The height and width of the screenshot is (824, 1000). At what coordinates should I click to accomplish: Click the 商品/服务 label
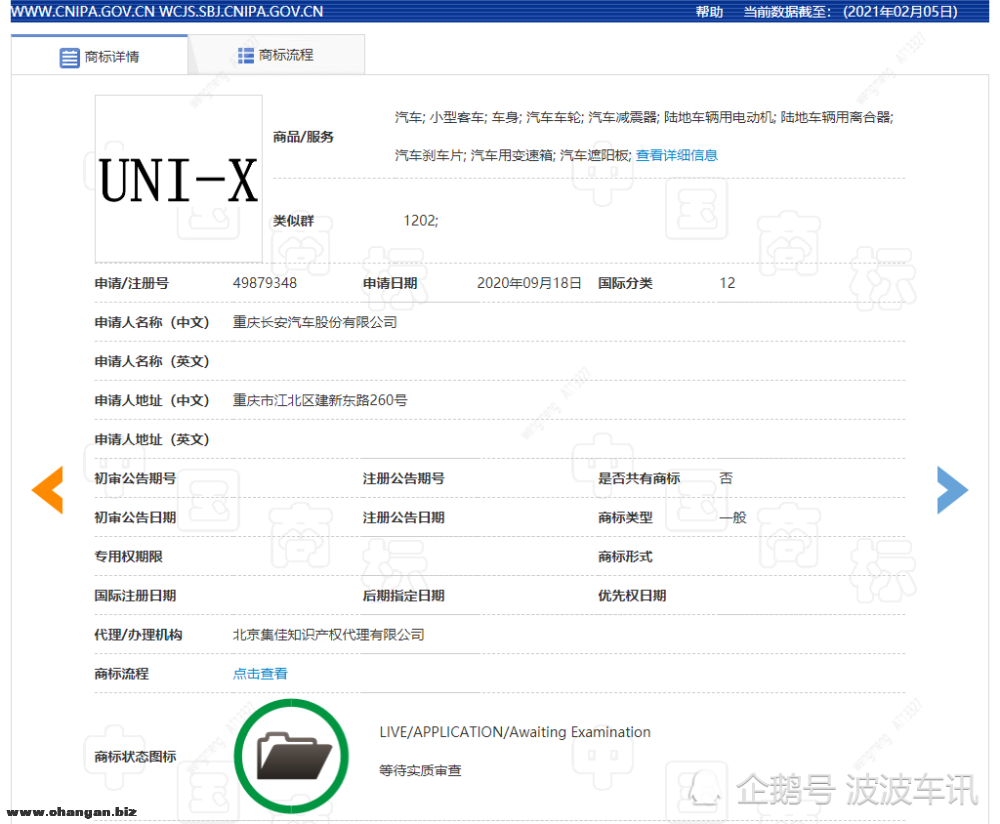[x=304, y=136]
